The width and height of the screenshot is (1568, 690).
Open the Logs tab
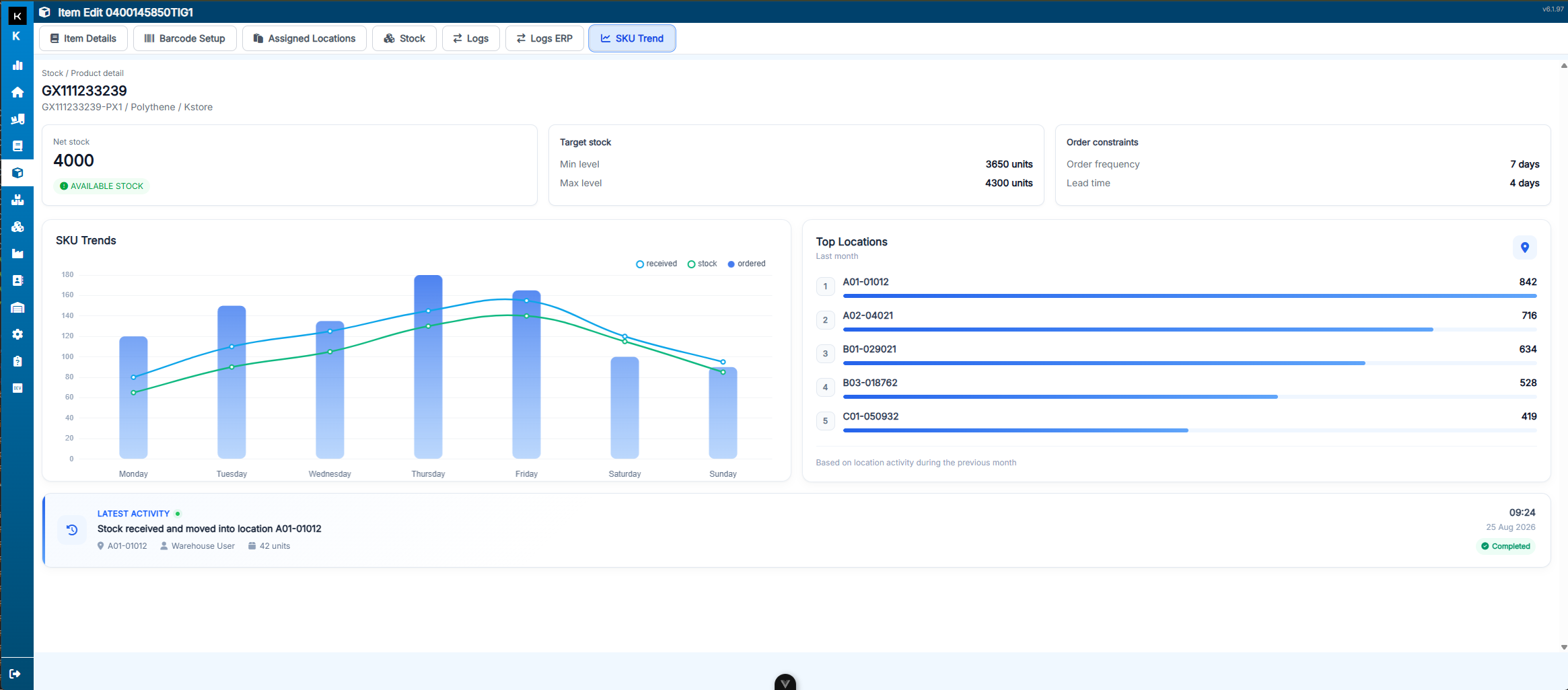[x=471, y=38]
